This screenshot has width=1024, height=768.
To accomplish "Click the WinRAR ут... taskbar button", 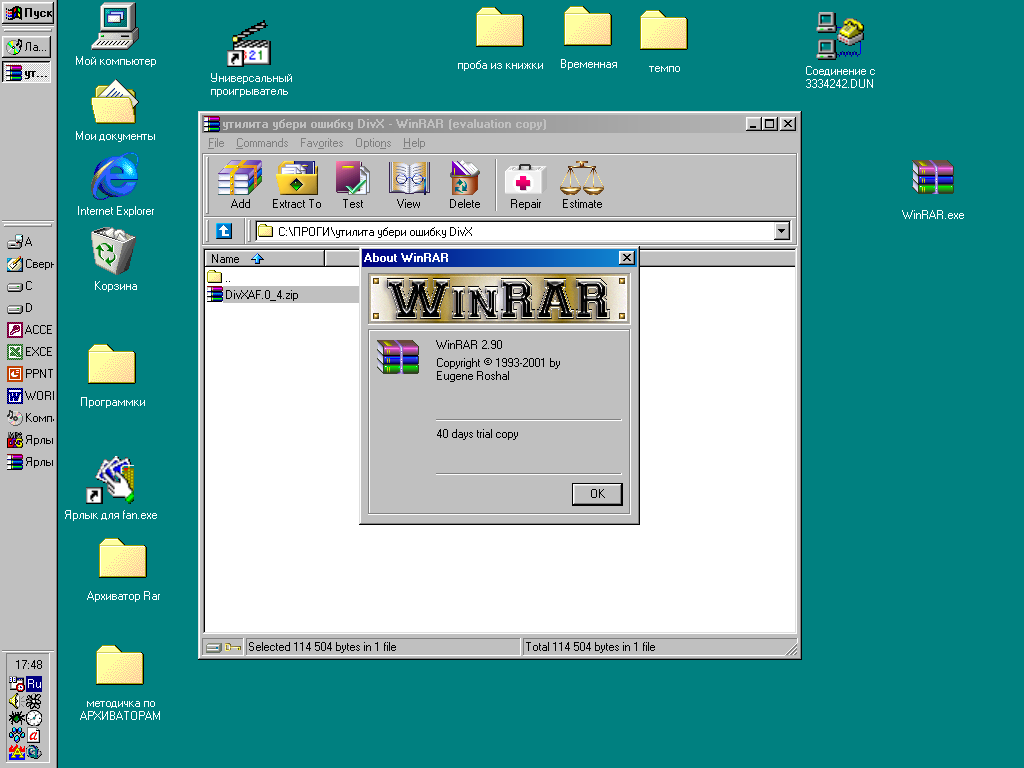I will point(27,72).
